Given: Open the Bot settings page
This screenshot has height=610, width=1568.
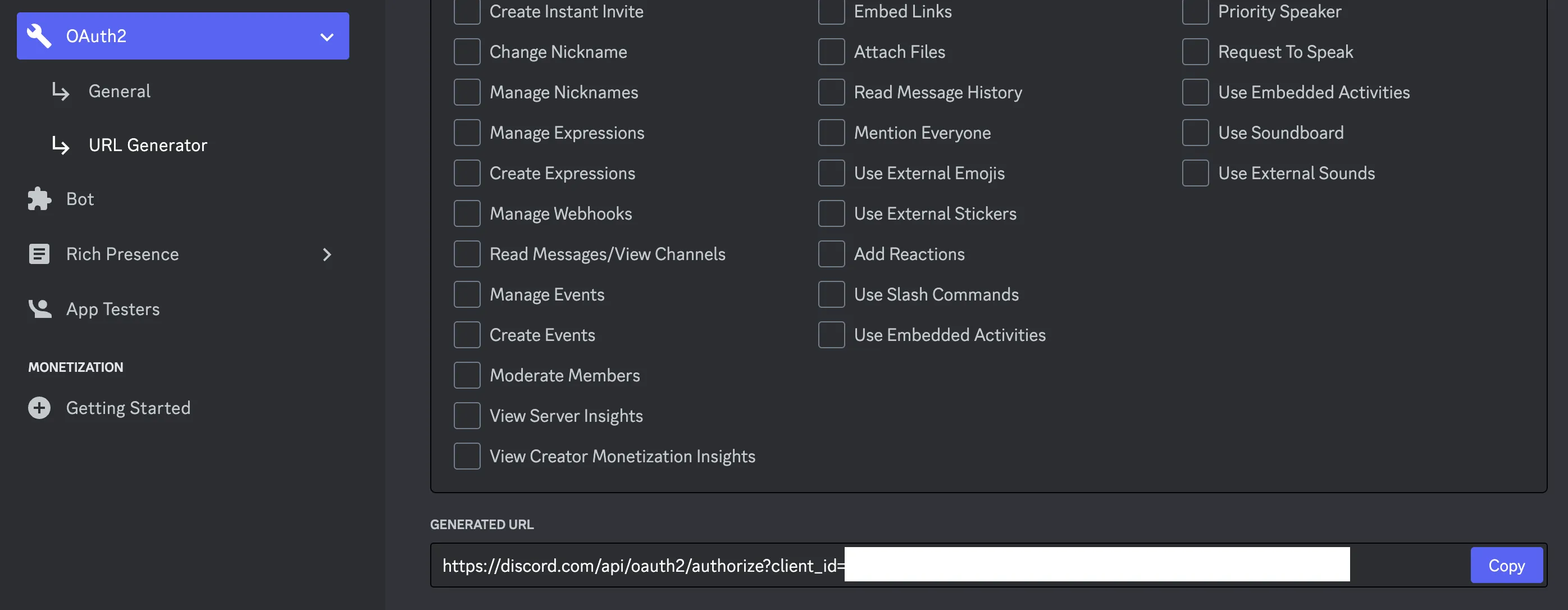Looking at the screenshot, I should 80,199.
